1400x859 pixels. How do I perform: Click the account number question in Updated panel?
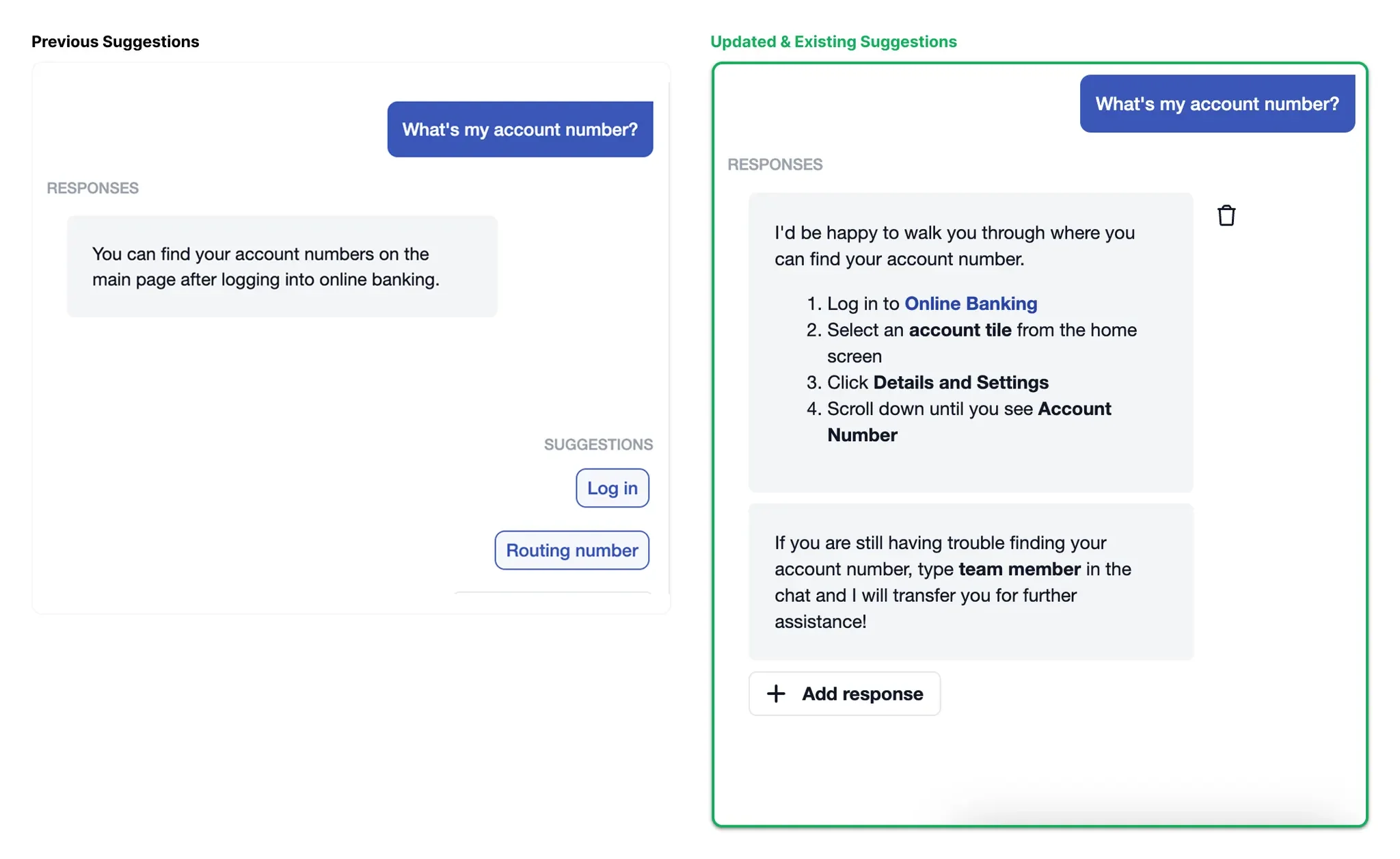[x=1217, y=104]
